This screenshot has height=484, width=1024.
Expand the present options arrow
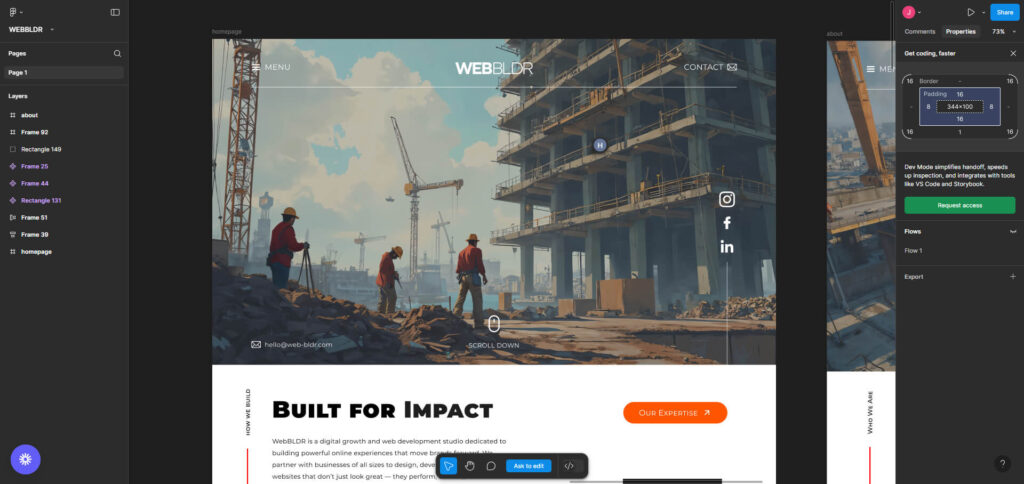(984, 12)
